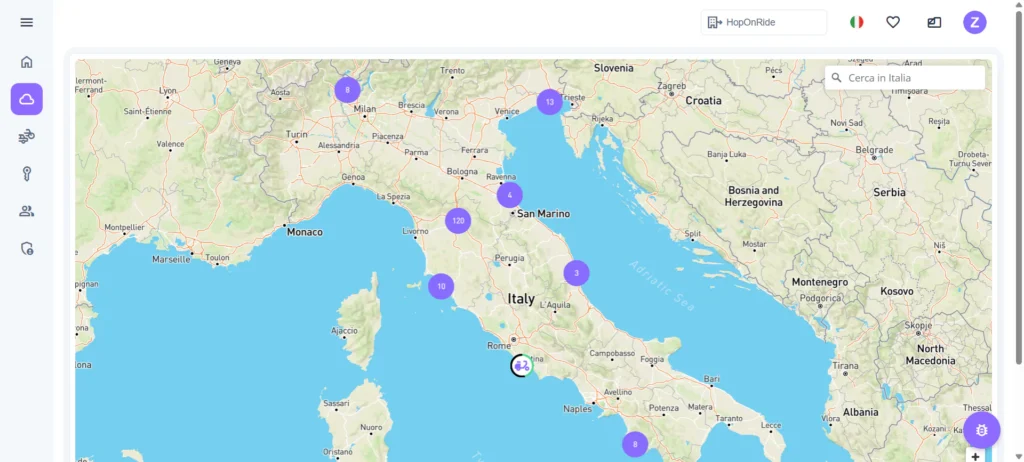Viewport: 1024px width, 462px height.
Task: Click the Bosnia and Herzegovina label
Action: pos(753,197)
